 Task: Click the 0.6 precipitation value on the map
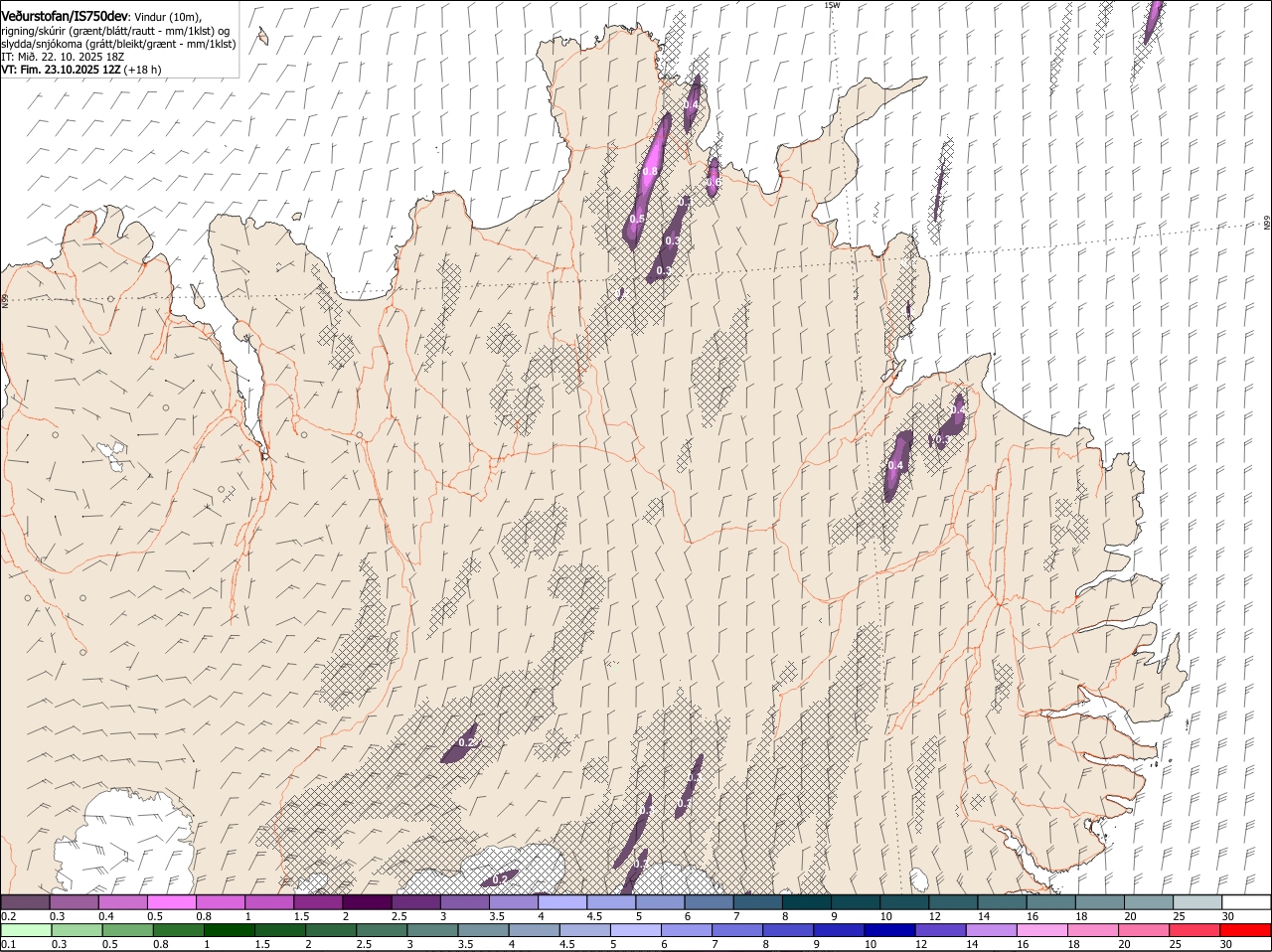(x=713, y=181)
